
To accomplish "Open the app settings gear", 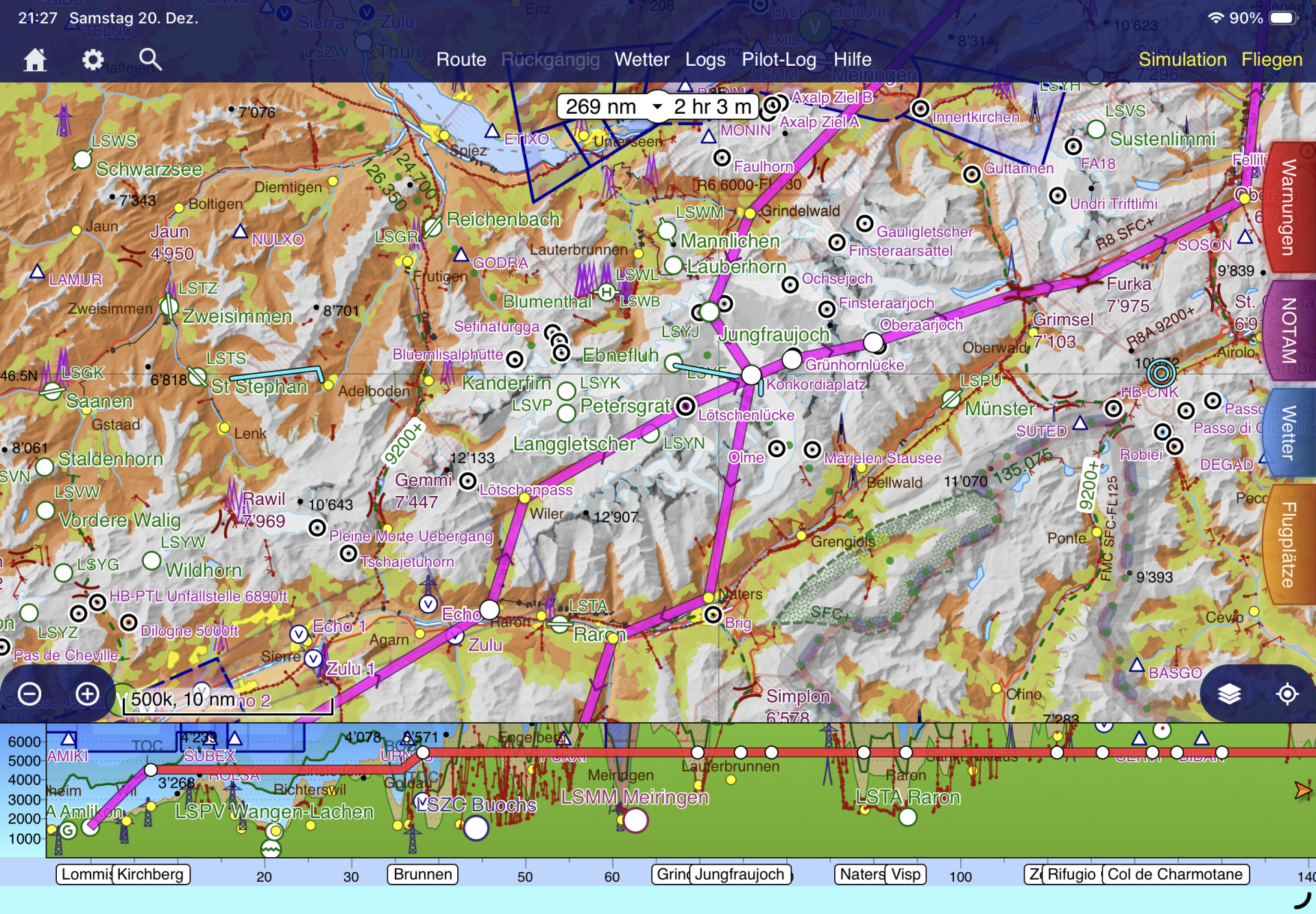I will tap(93, 60).
